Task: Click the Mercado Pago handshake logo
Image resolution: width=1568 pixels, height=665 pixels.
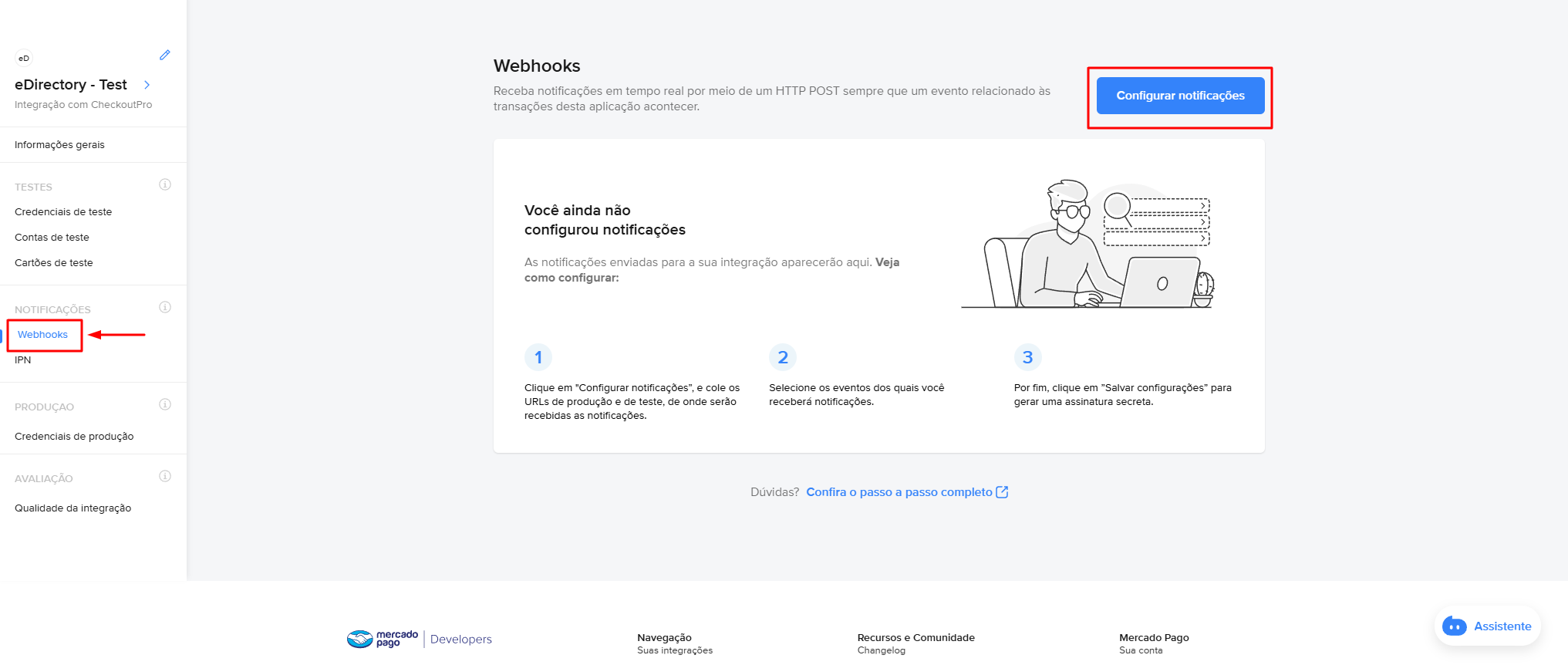Action: [360, 639]
